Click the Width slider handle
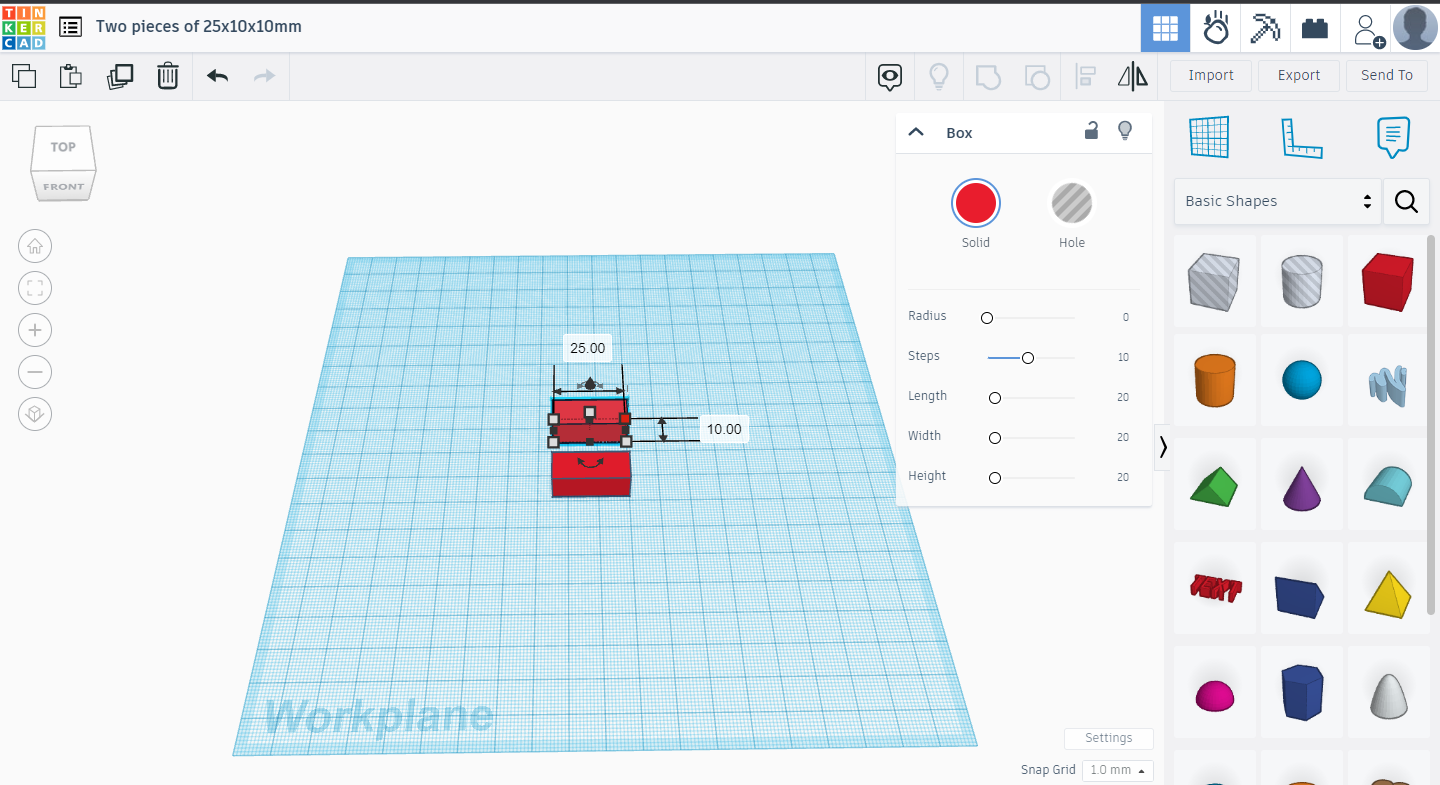The height and width of the screenshot is (785, 1440). [995, 438]
